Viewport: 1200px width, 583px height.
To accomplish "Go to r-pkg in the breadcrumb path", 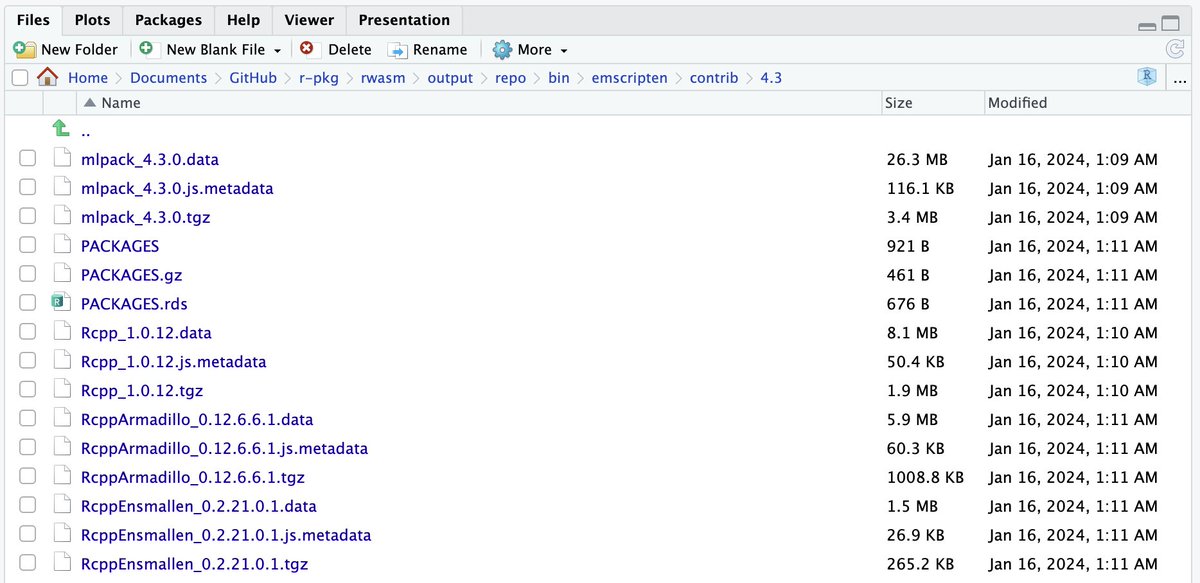I will [319, 78].
